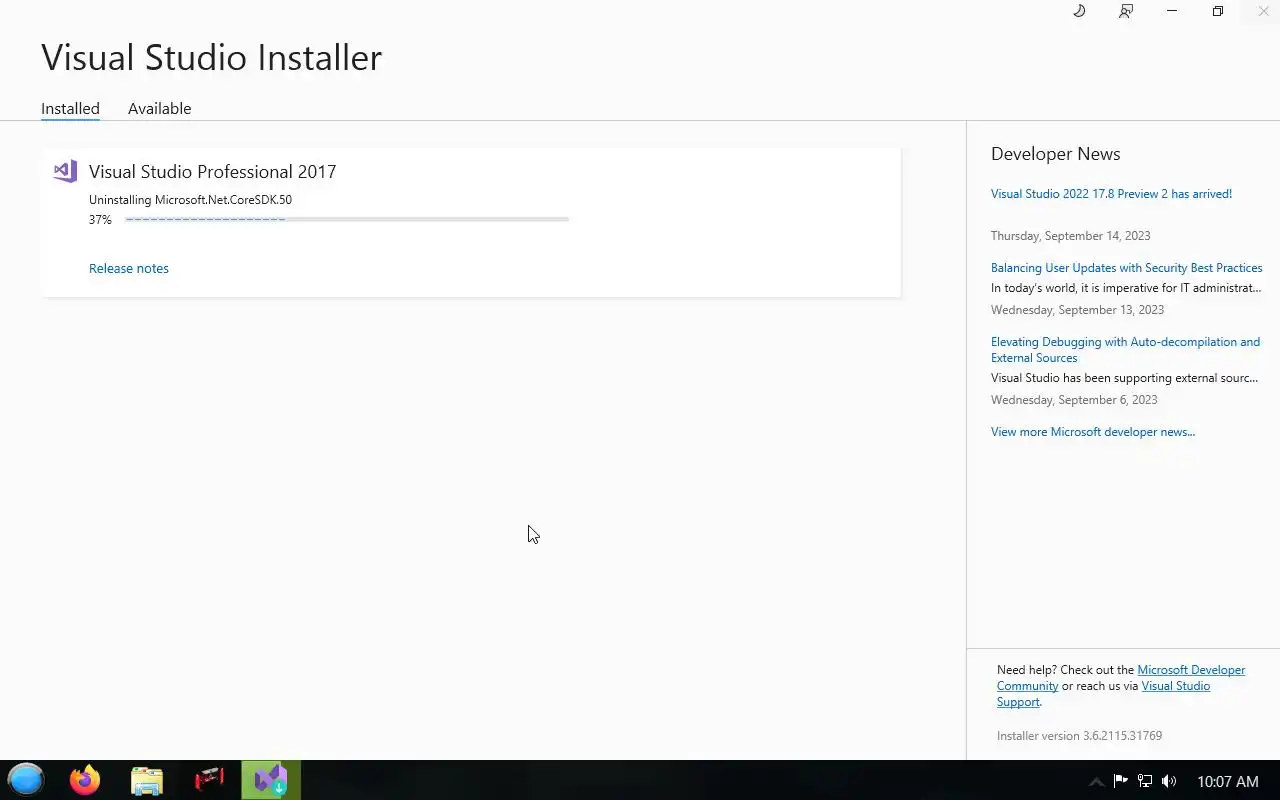
Task: Select the Uninstalling Microsoft.Net.CoreSDK.50 status text
Action: (x=190, y=200)
